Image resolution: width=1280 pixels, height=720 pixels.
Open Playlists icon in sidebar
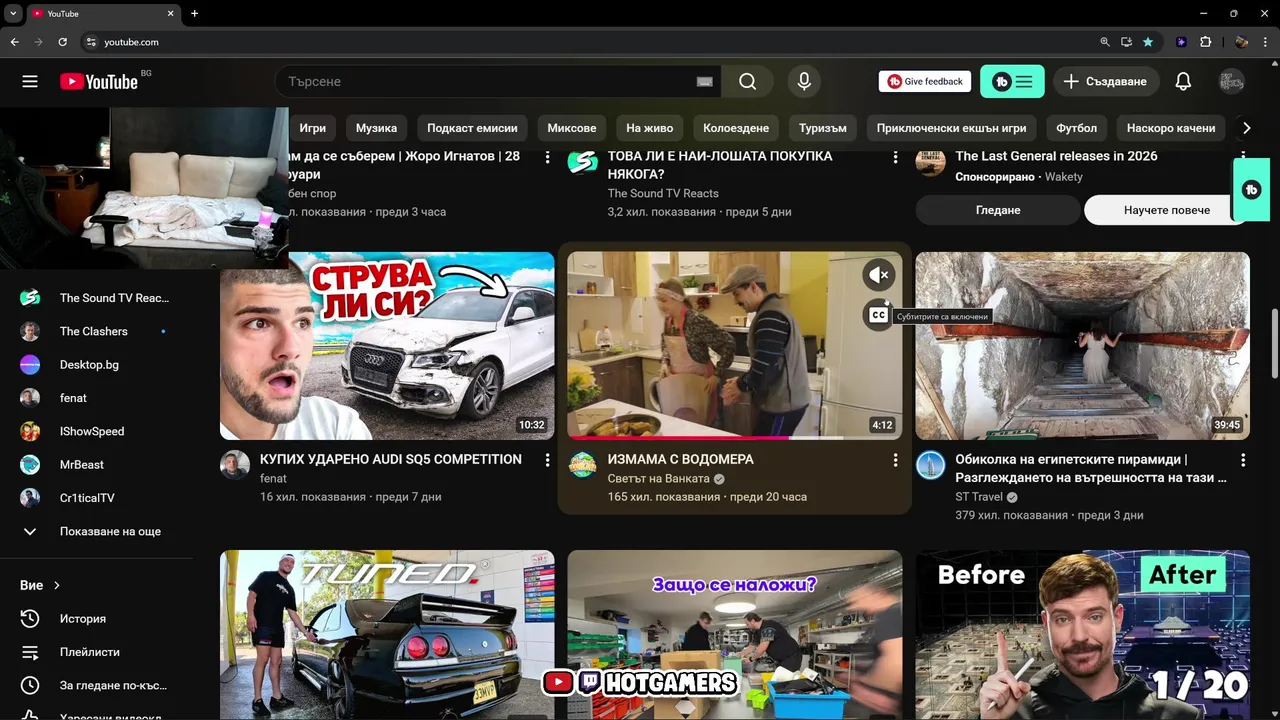coord(30,652)
